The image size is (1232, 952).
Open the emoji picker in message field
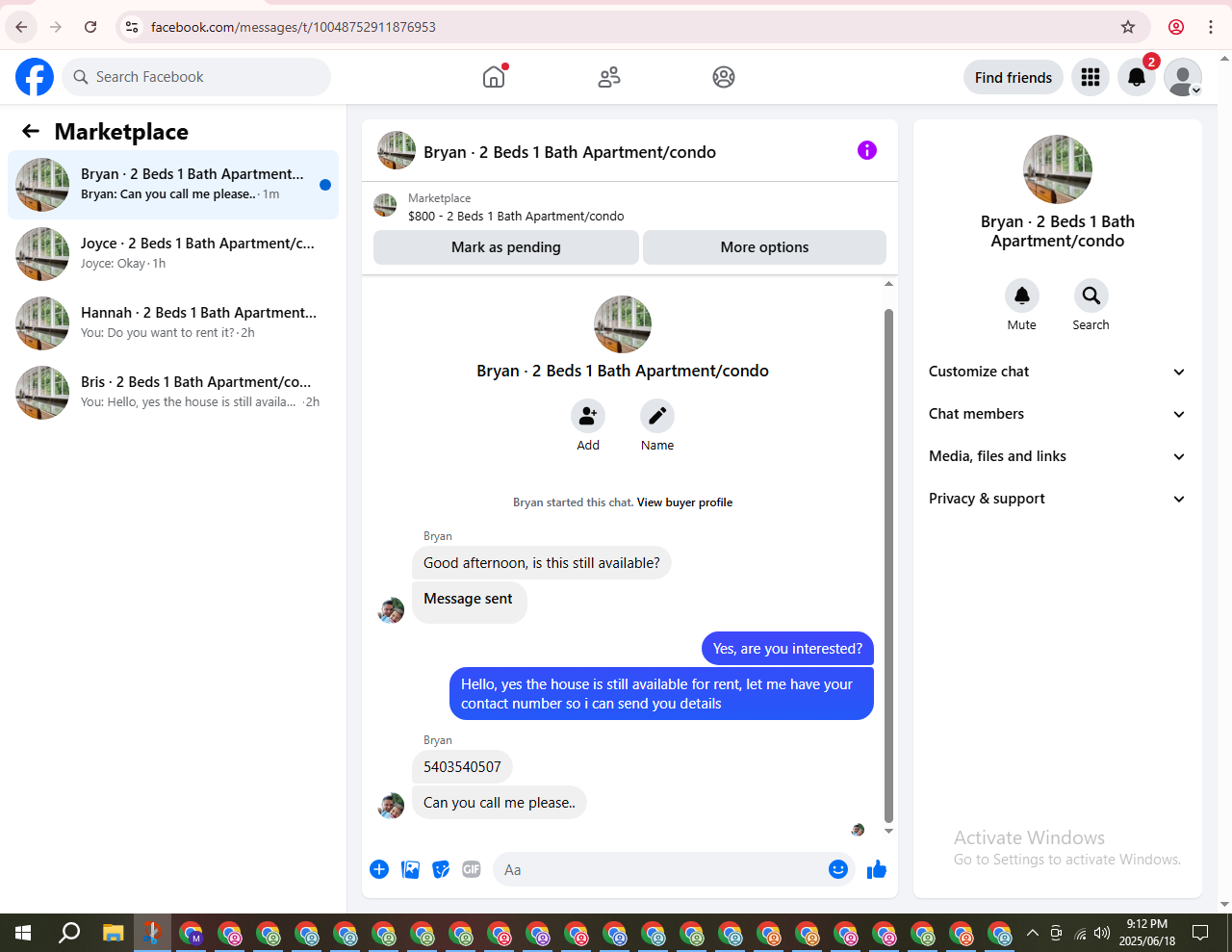point(838,869)
